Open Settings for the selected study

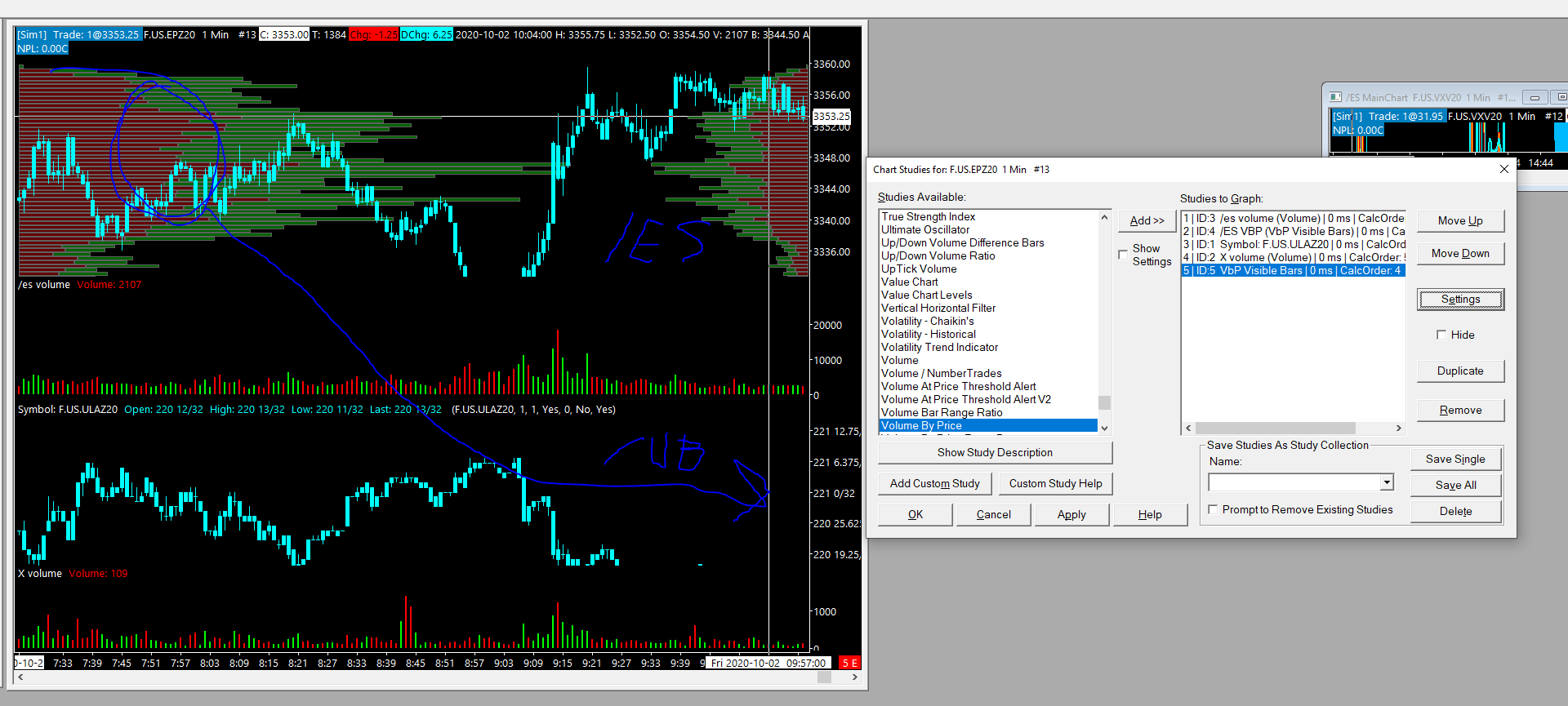[1460, 299]
